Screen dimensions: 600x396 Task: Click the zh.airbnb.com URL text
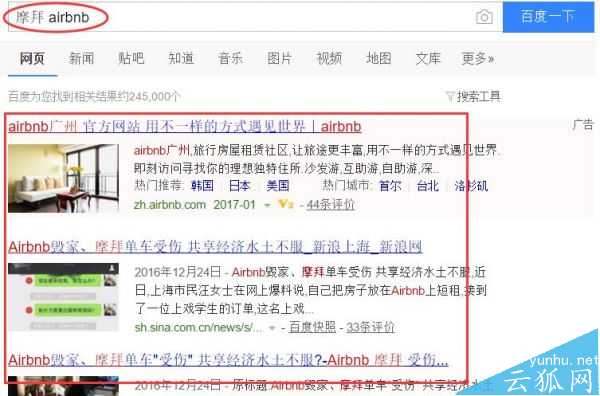point(170,205)
